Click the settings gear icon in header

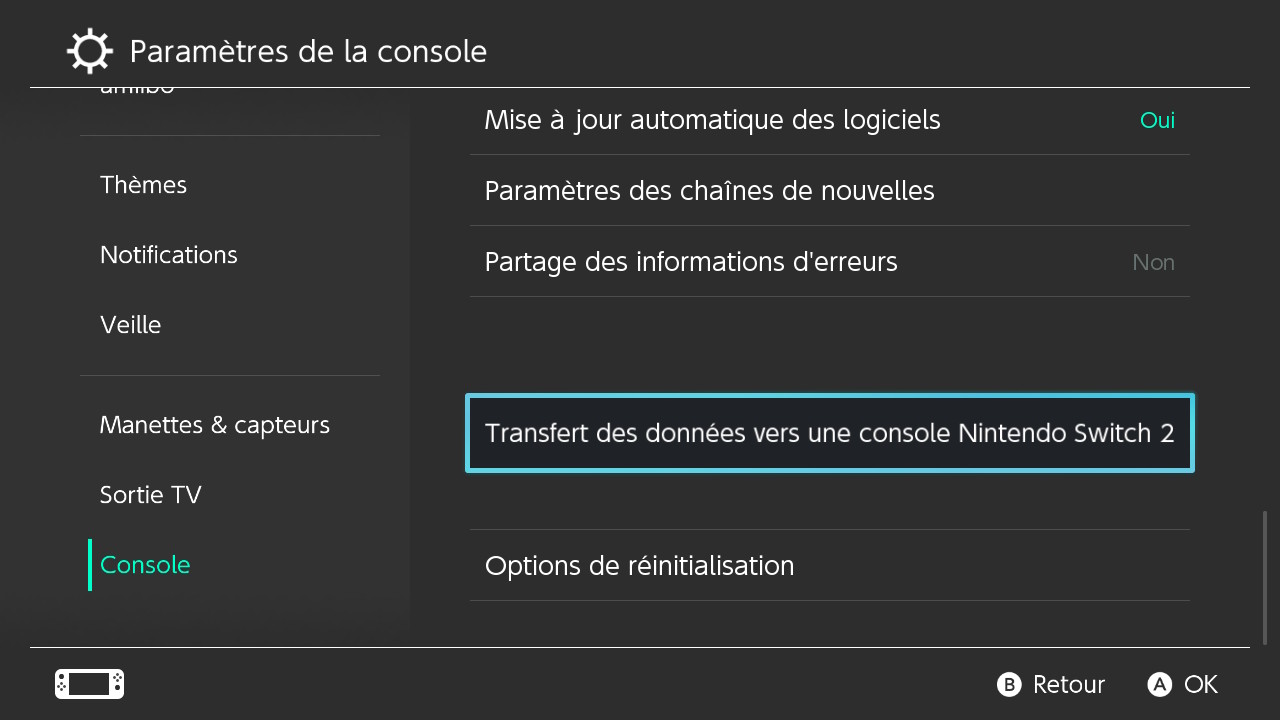(89, 51)
